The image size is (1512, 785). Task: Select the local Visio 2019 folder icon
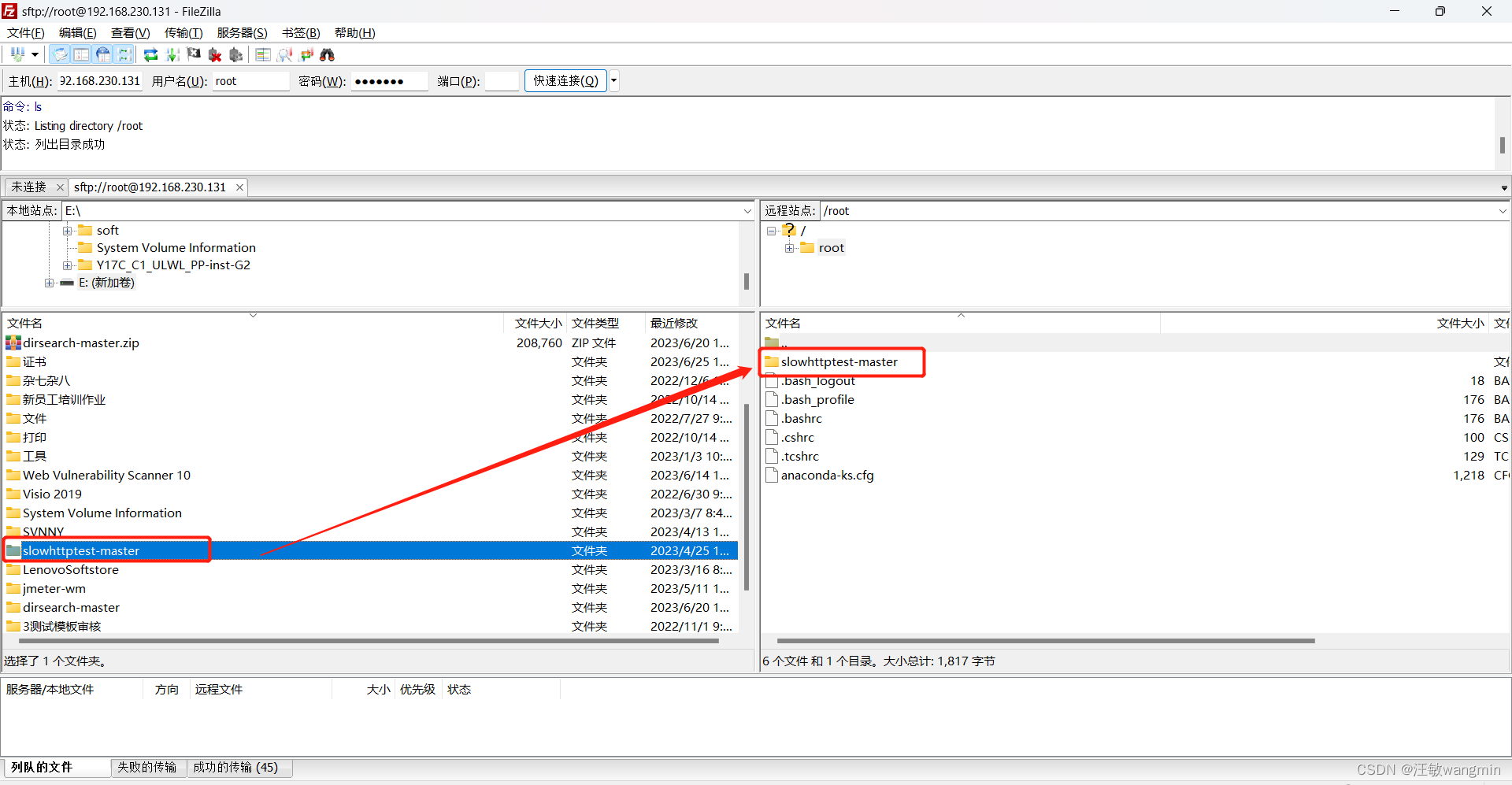tap(13, 494)
